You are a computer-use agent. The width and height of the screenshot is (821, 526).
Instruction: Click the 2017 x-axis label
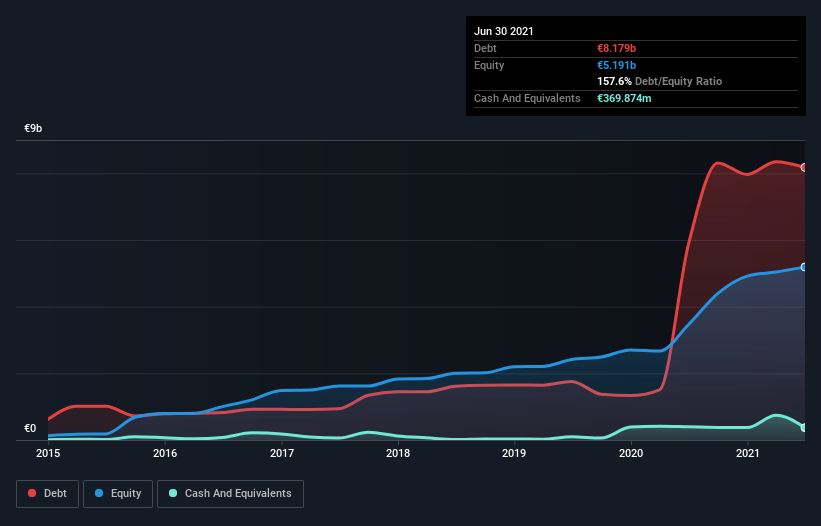coord(282,453)
